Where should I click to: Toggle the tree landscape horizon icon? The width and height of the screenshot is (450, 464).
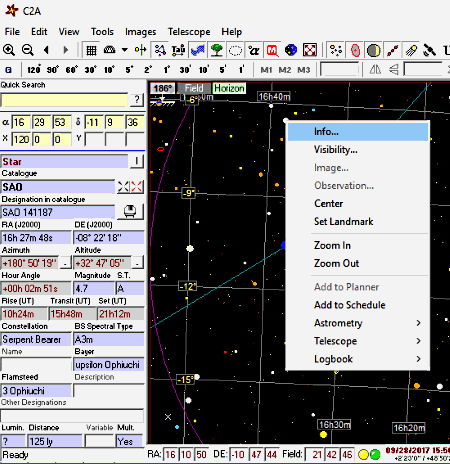pyautogui.click(x=217, y=50)
